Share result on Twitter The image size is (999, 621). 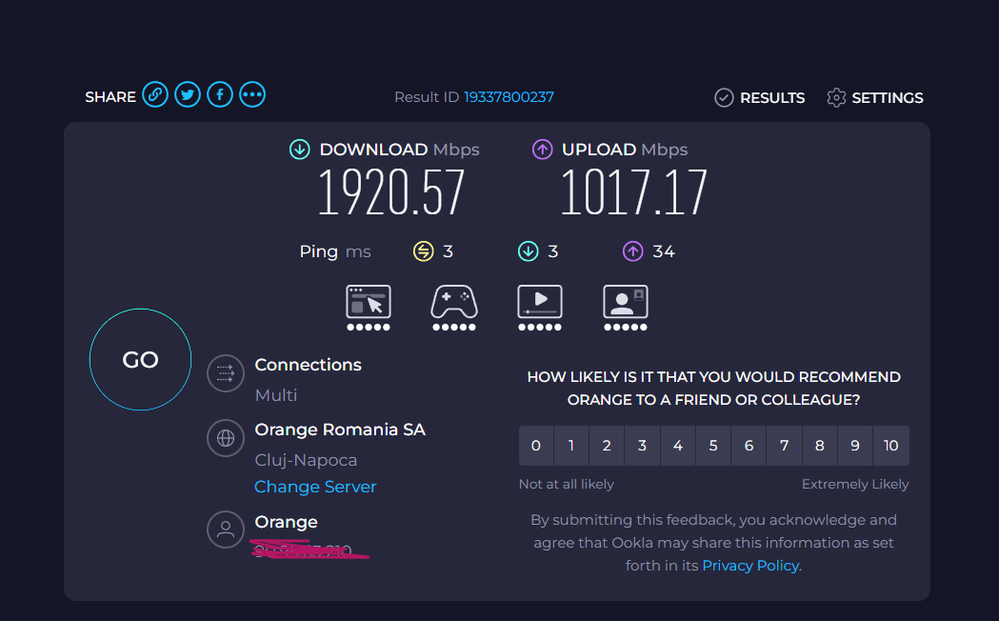coord(187,95)
